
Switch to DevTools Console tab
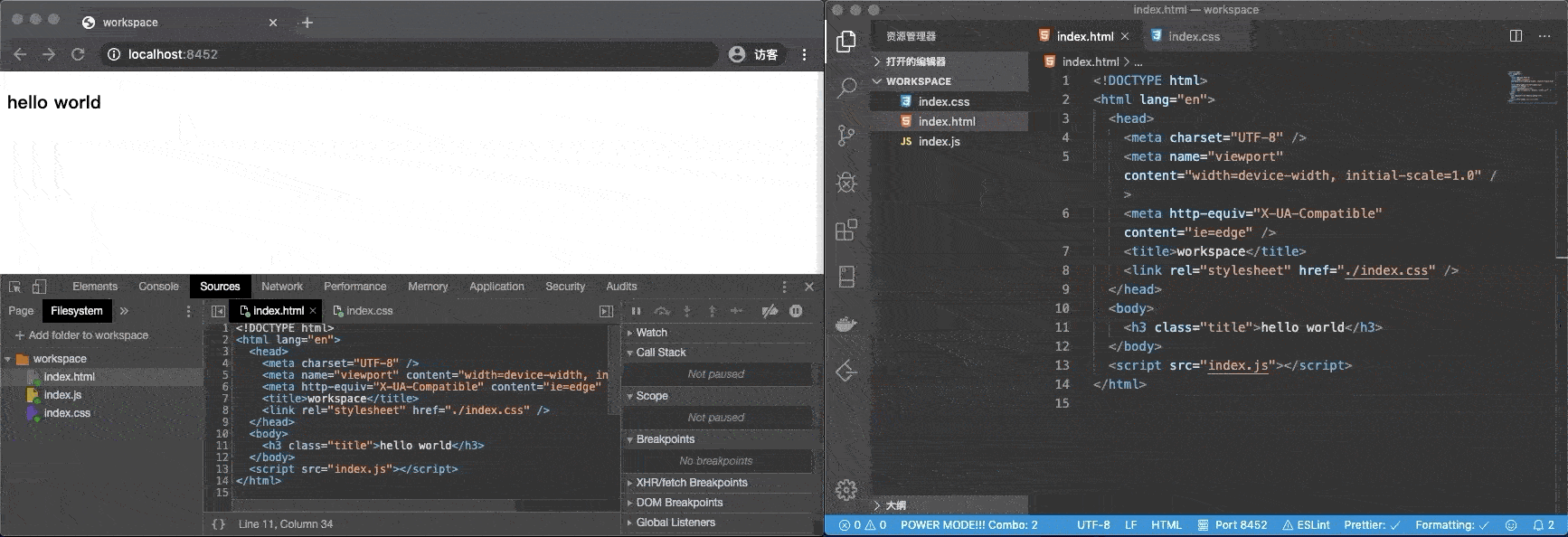point(158,287)
